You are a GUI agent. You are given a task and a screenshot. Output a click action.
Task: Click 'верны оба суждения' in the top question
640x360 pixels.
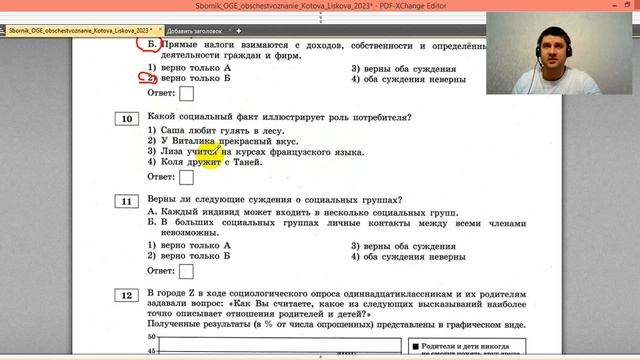(x=409, y=69)
